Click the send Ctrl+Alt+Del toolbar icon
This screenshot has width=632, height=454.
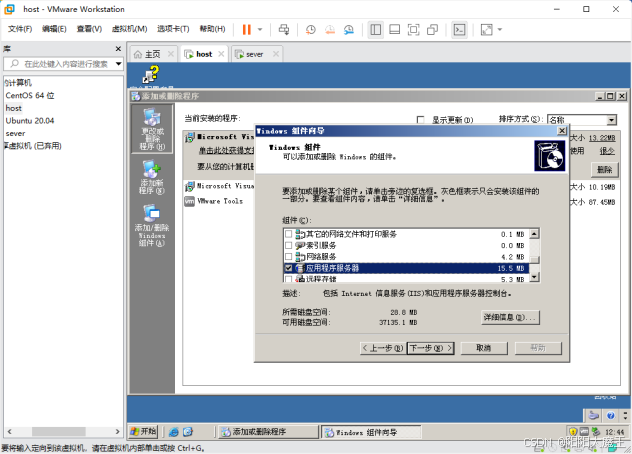tap(284, 29)
